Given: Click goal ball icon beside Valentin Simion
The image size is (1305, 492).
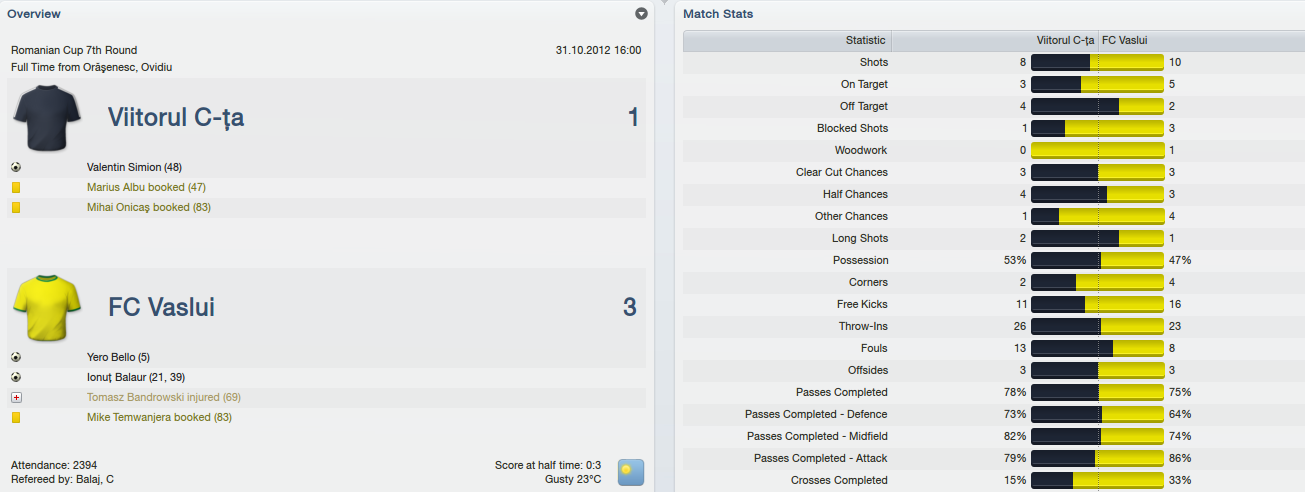Looking at the screenshot, I should [x=16, y=167].
